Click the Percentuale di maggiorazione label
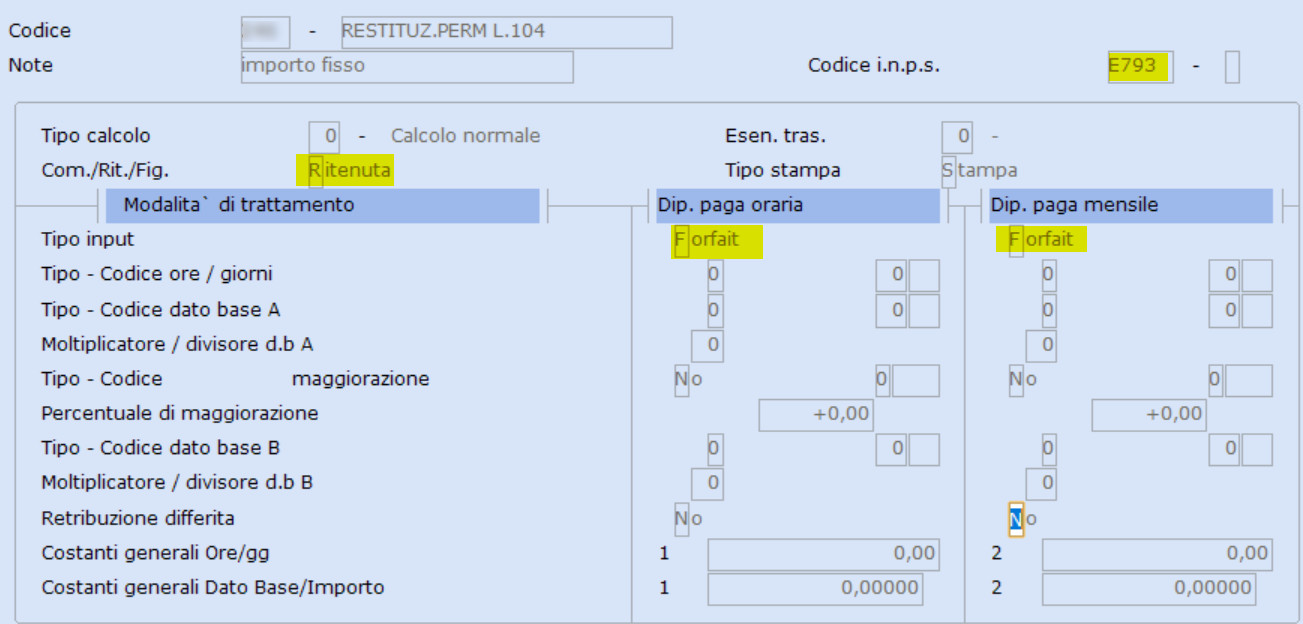 point(180,413)
